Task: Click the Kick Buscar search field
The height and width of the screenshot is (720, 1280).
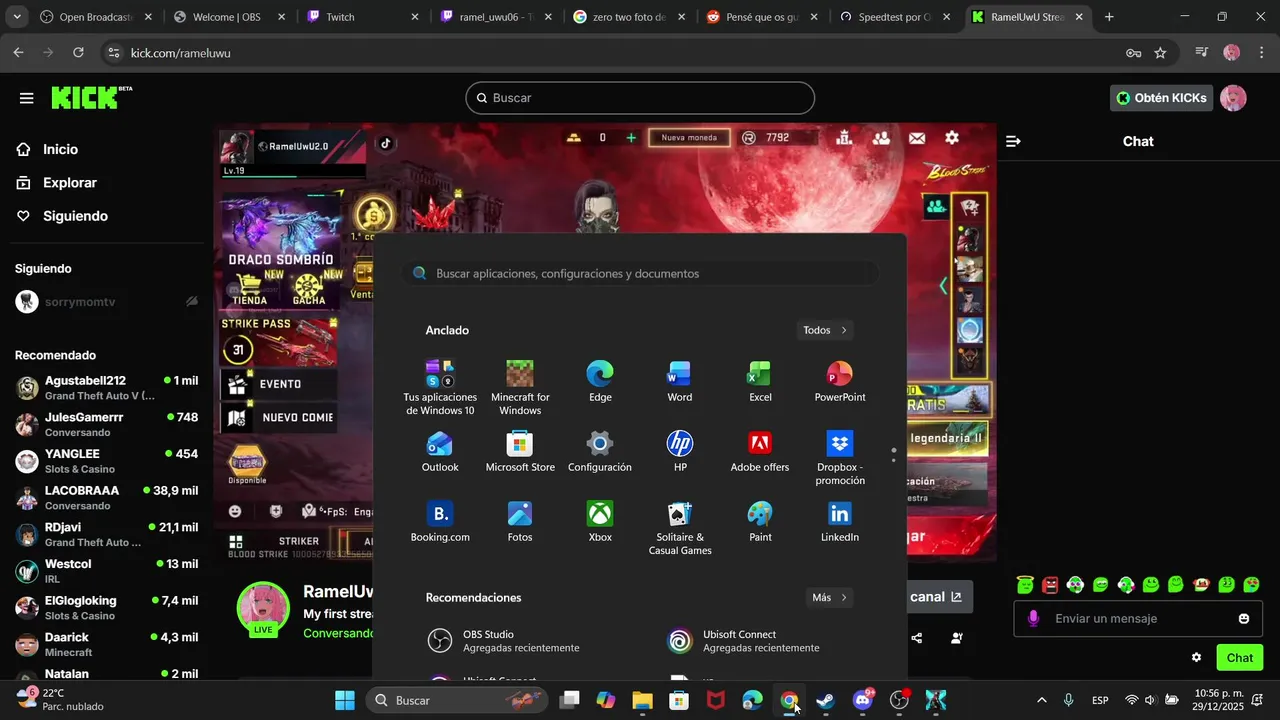Action: 640,98
